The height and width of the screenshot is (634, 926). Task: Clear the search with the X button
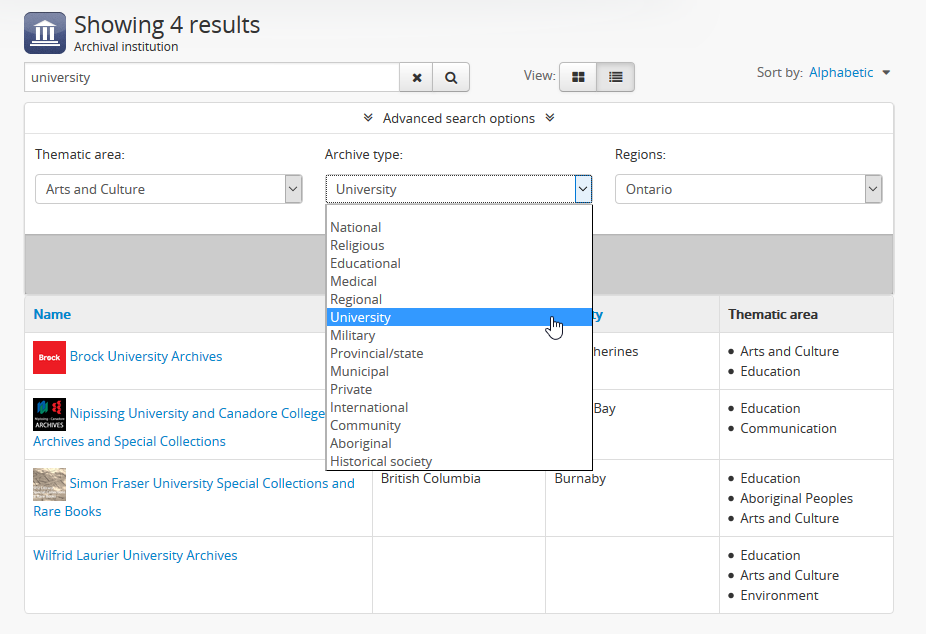[417, 77]
